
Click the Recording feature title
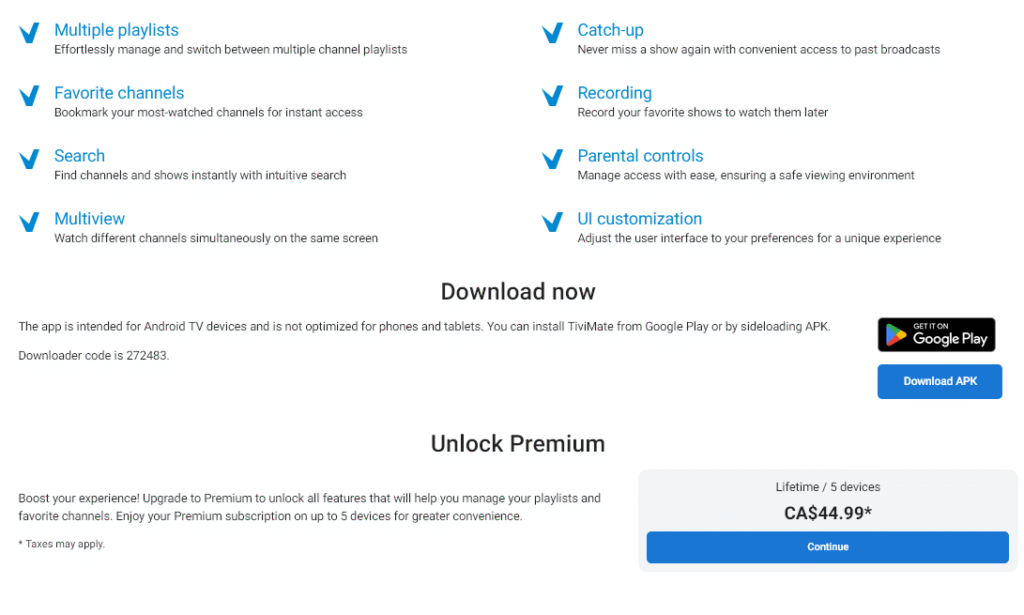(x=615, y=93)
